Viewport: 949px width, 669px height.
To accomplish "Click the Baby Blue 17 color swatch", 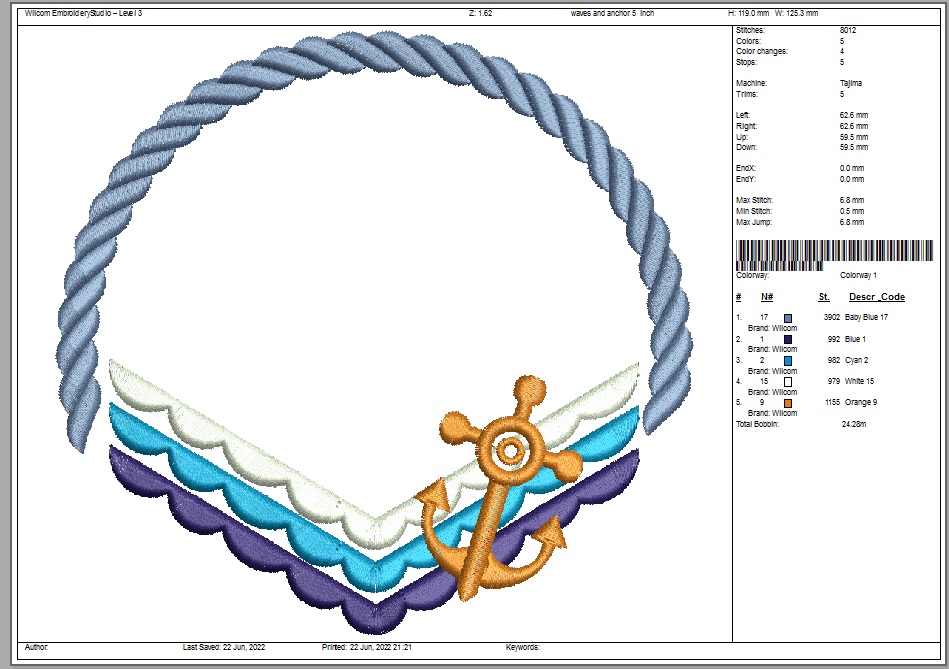I will (x=788, y=317).
